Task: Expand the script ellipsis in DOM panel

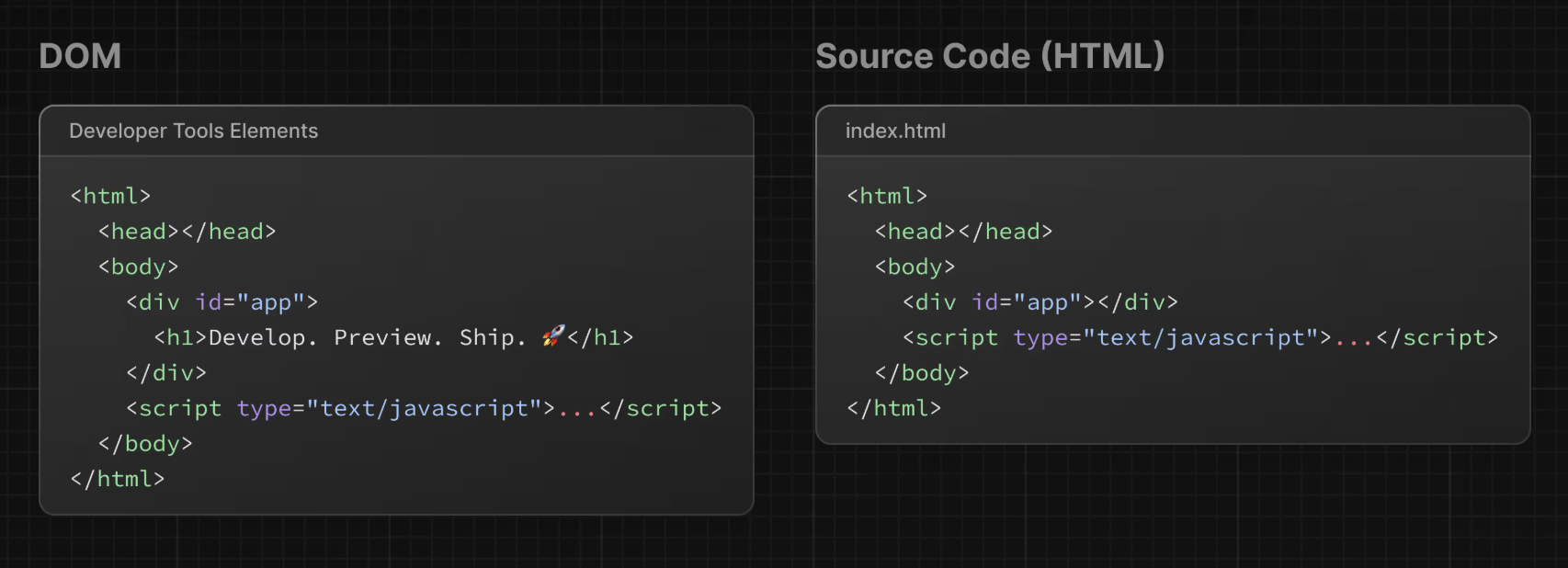Action: tap(577, 409)
